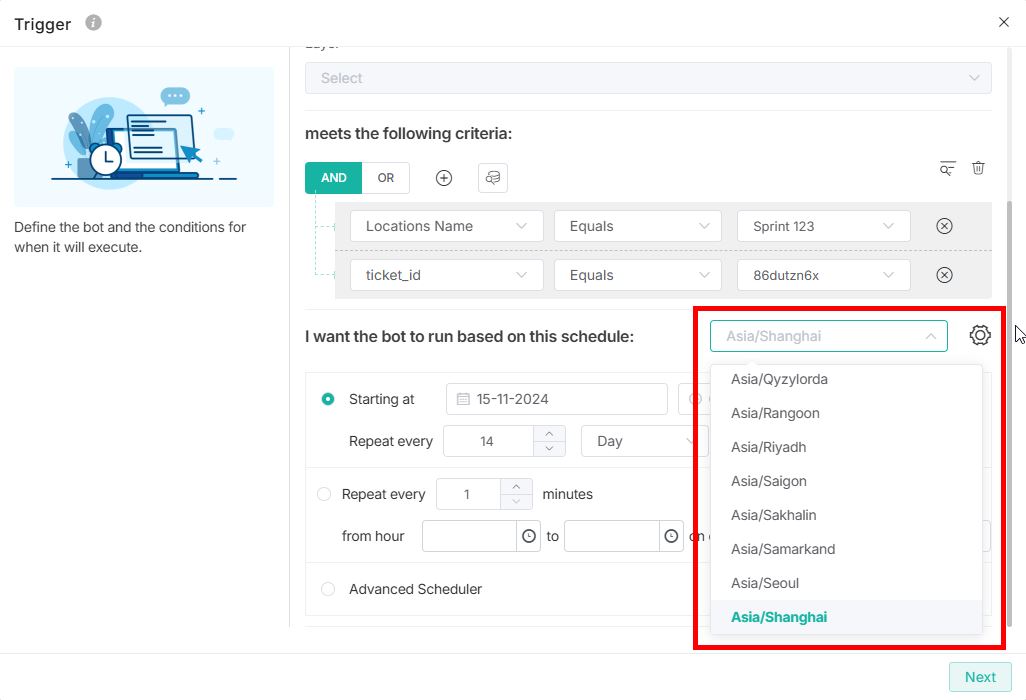This screenshot has height=700, width=1026.
Task: Select Repeat every minutes radio option
Action: point(324,494)
